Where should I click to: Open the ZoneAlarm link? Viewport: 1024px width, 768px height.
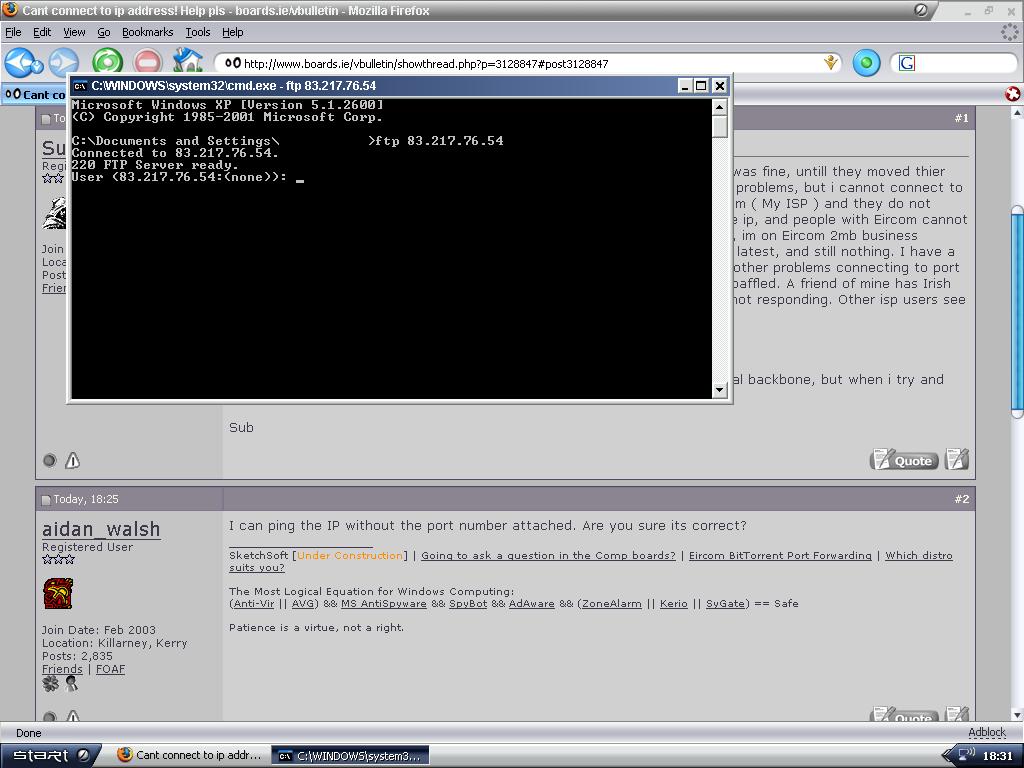[x=612, y=604]
